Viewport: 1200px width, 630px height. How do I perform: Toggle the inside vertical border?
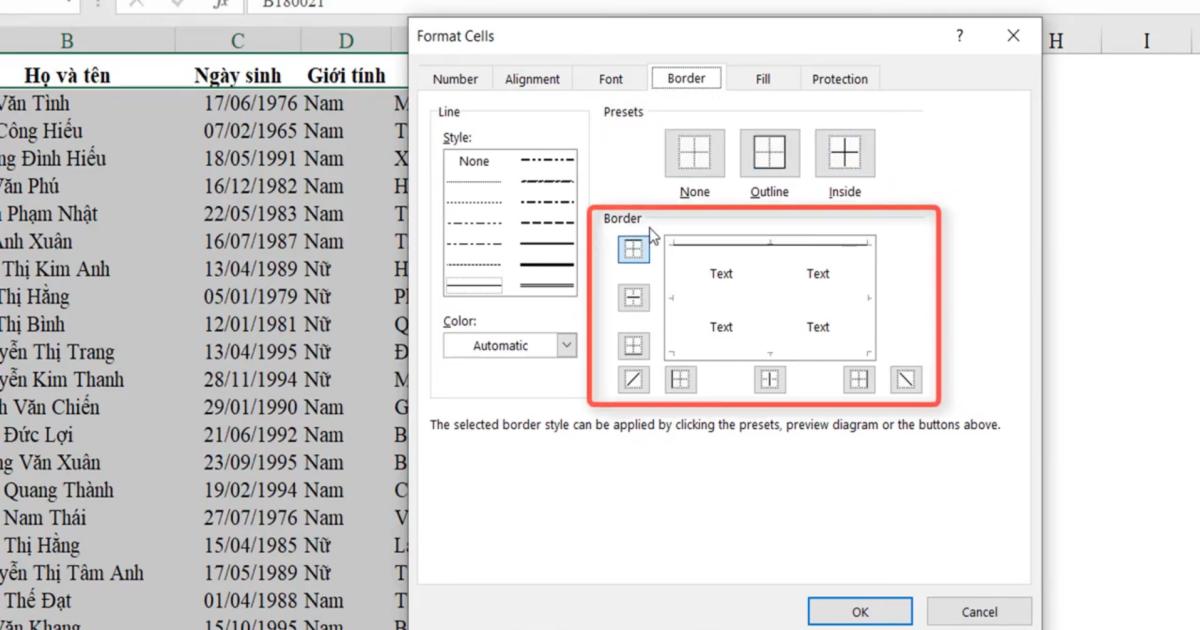[769, 378]
